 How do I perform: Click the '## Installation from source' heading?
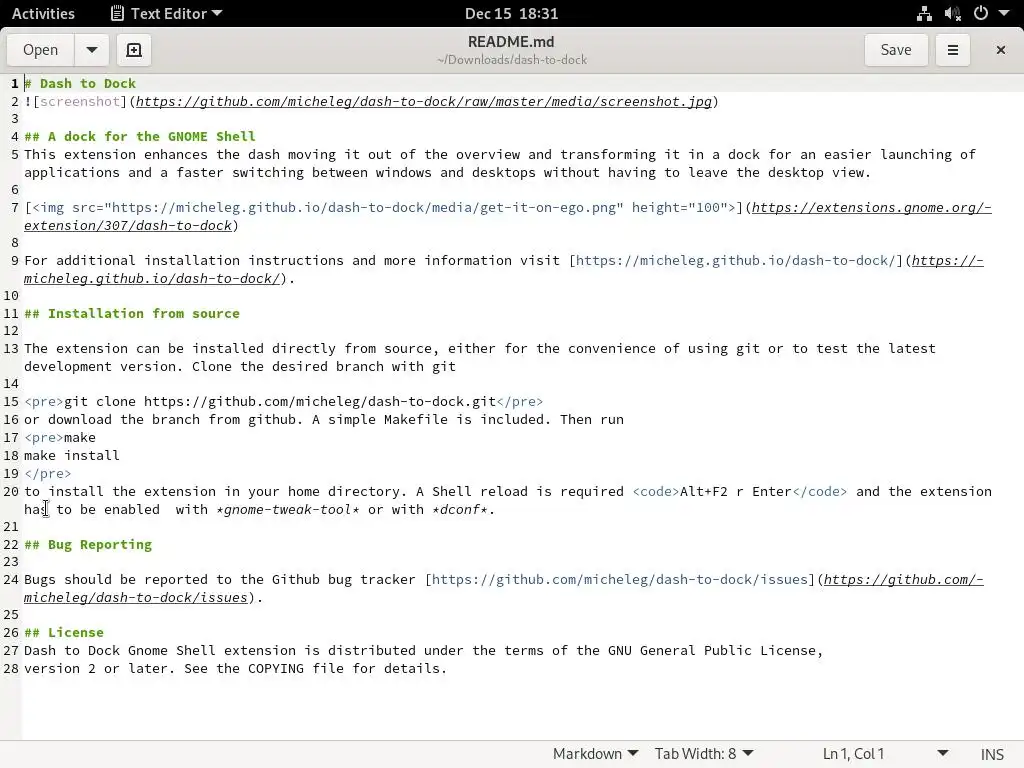pyautogui.click(x=132, y=313)
